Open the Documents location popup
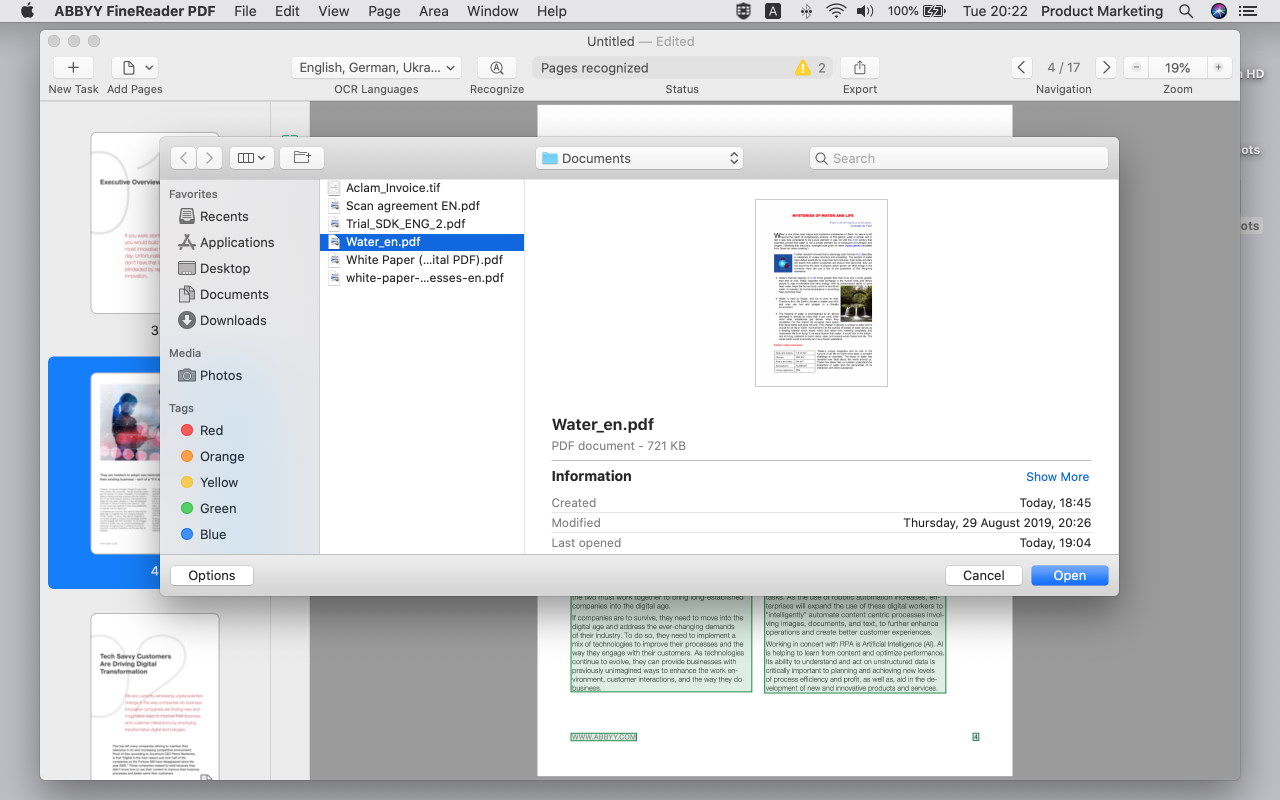The width and height of the screenshot is (1280, 800). tap(639, 158)
